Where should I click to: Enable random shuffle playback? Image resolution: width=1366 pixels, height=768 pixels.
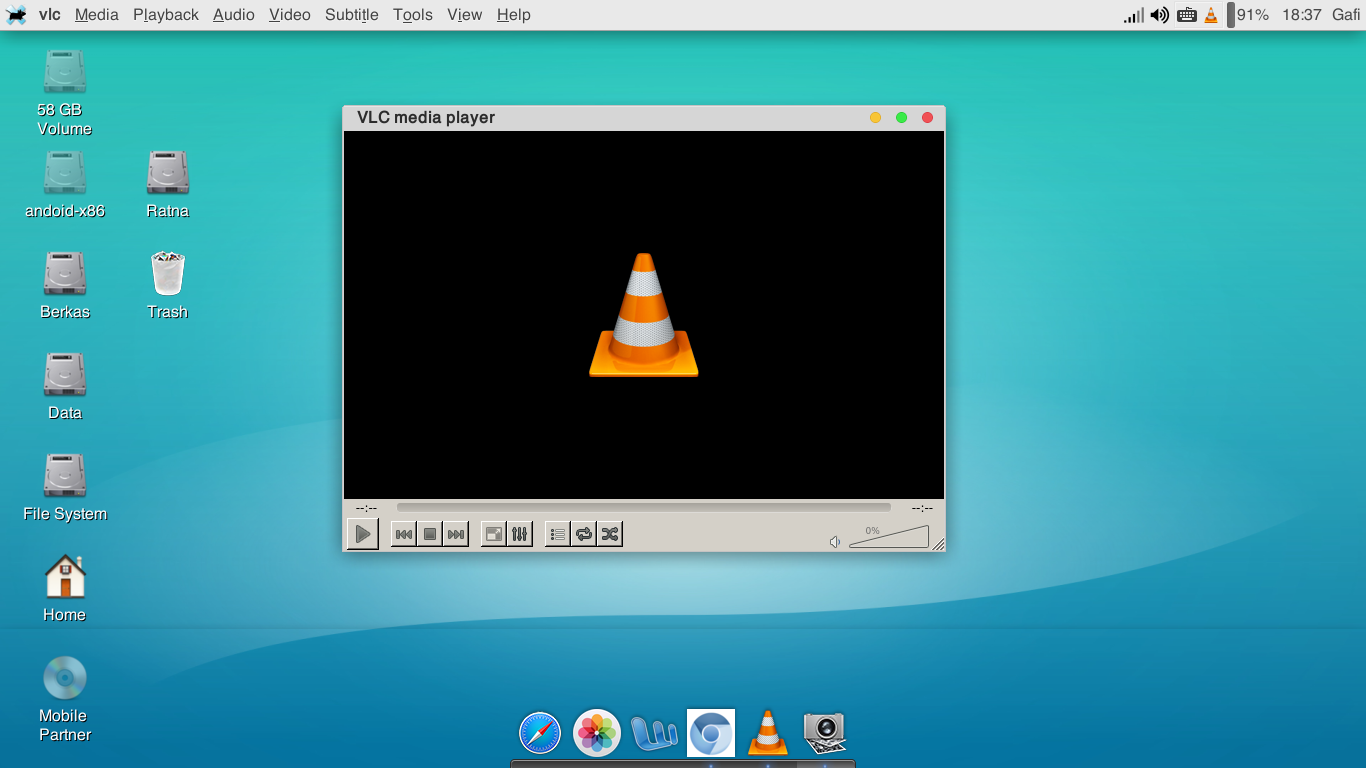click(609, 533)
